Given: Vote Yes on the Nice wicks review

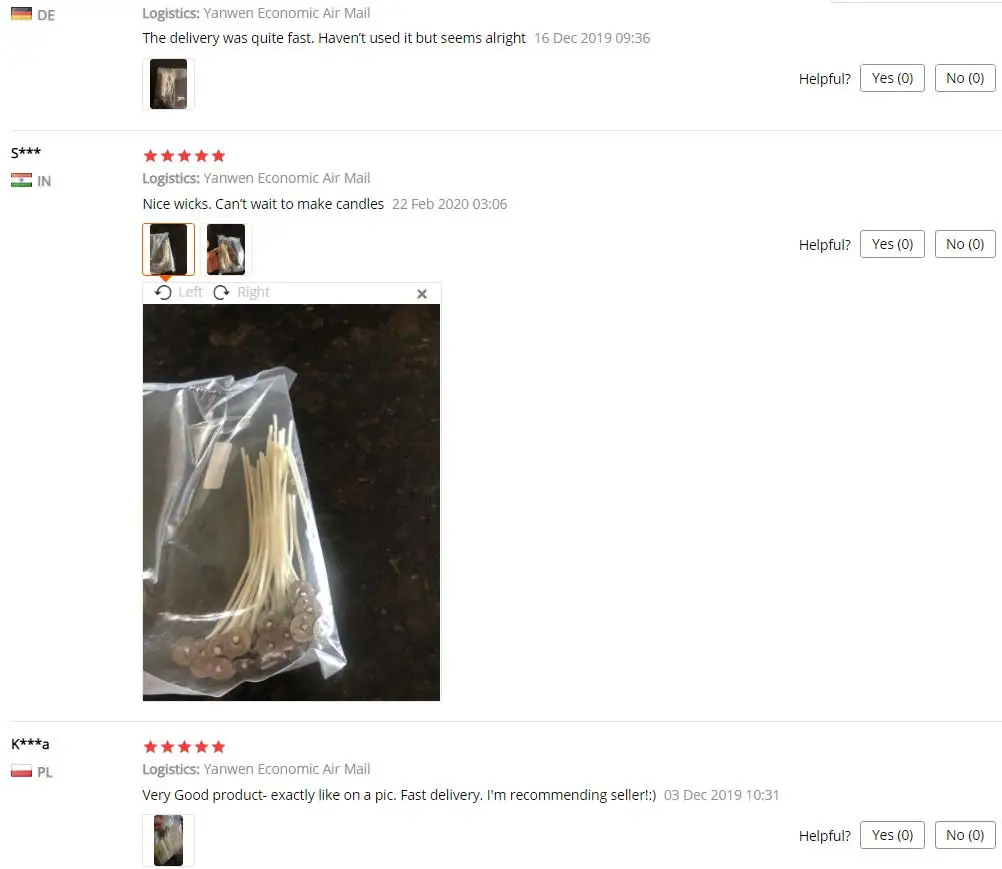Looking at the screenshot, I should coord(892,244).
